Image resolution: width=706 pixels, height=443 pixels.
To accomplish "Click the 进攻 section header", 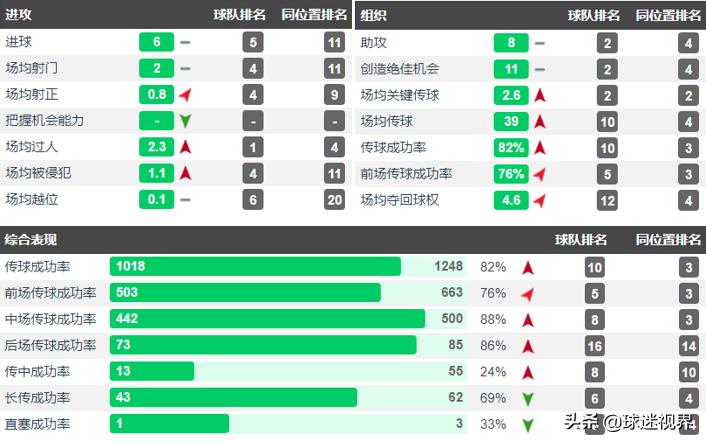I will point(18,15).
